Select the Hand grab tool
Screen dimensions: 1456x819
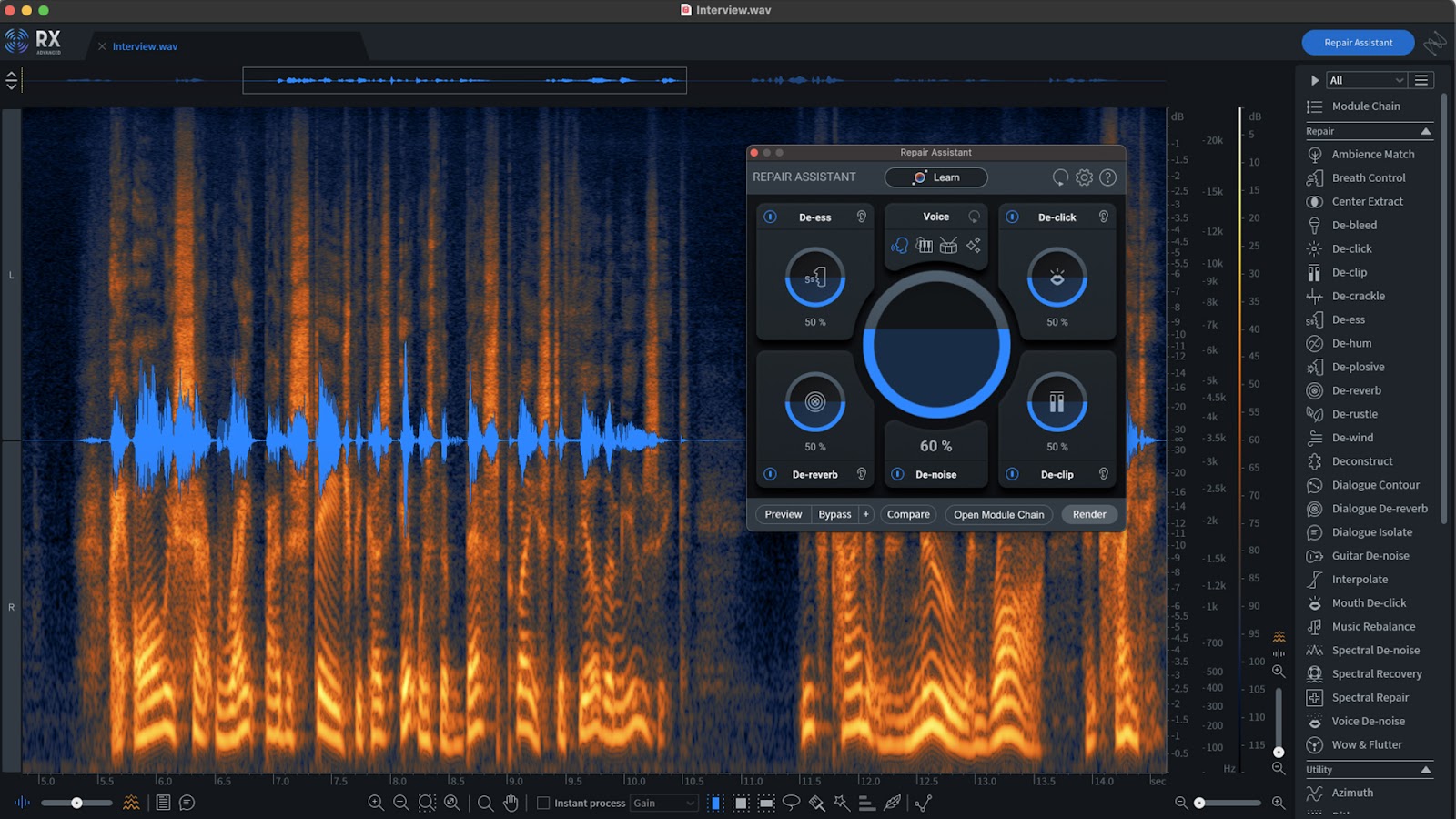pyautogui.click(x=510, y=804)
